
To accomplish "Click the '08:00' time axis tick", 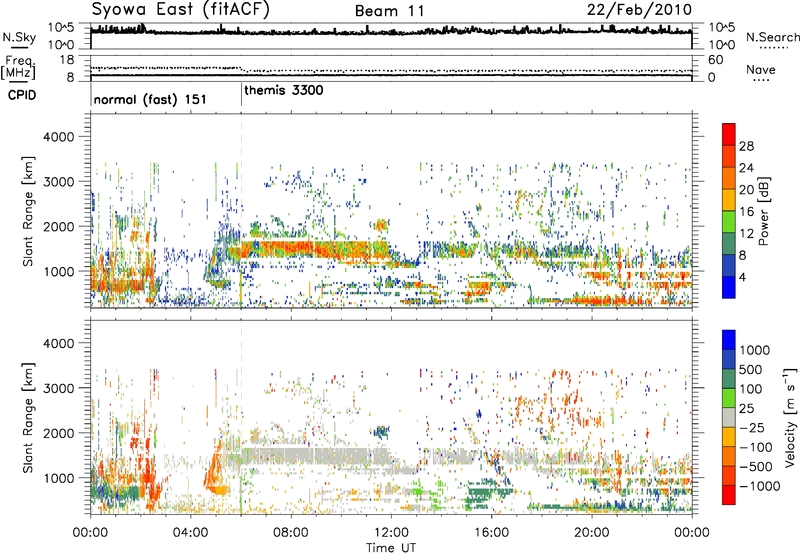I will coord(291,532).
